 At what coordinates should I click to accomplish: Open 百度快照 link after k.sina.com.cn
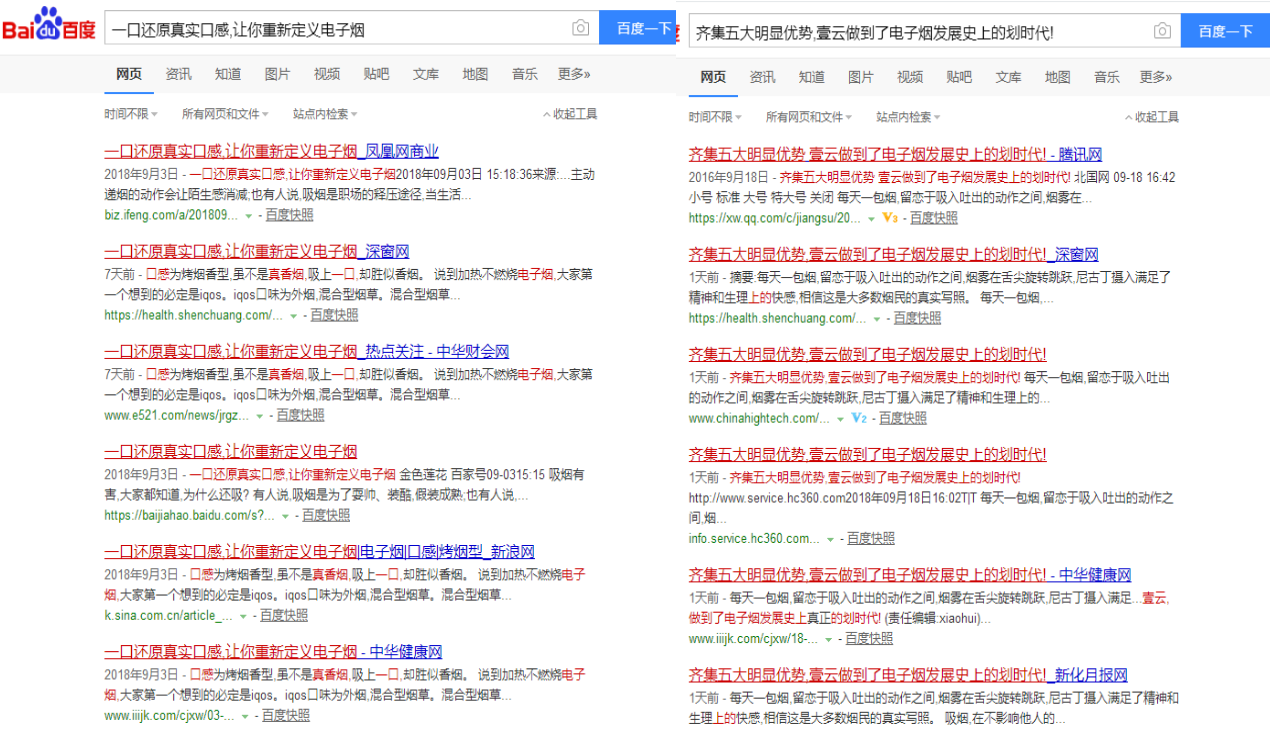click(x=284, y=616)
